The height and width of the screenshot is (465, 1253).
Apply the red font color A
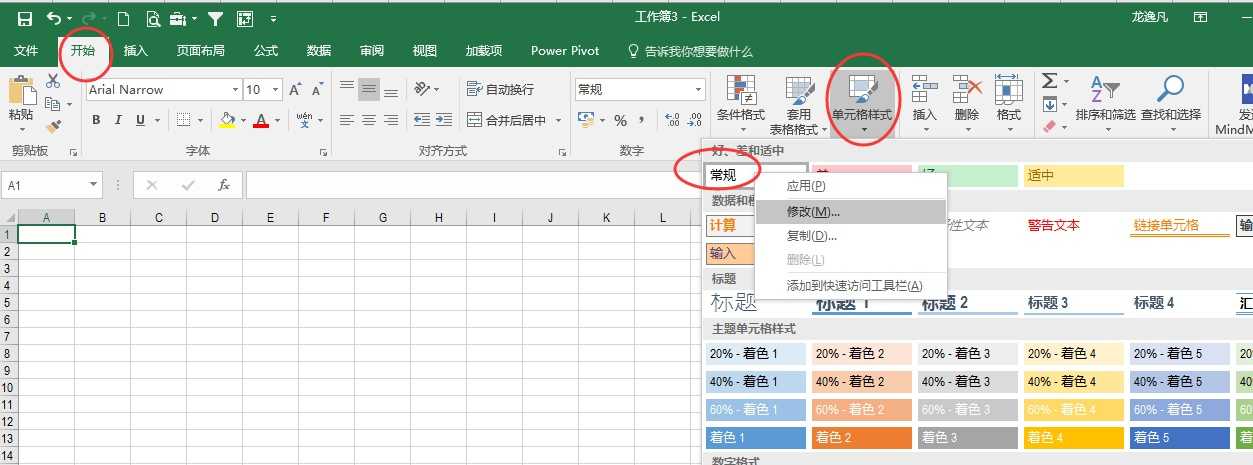click(x=261, y=121)
